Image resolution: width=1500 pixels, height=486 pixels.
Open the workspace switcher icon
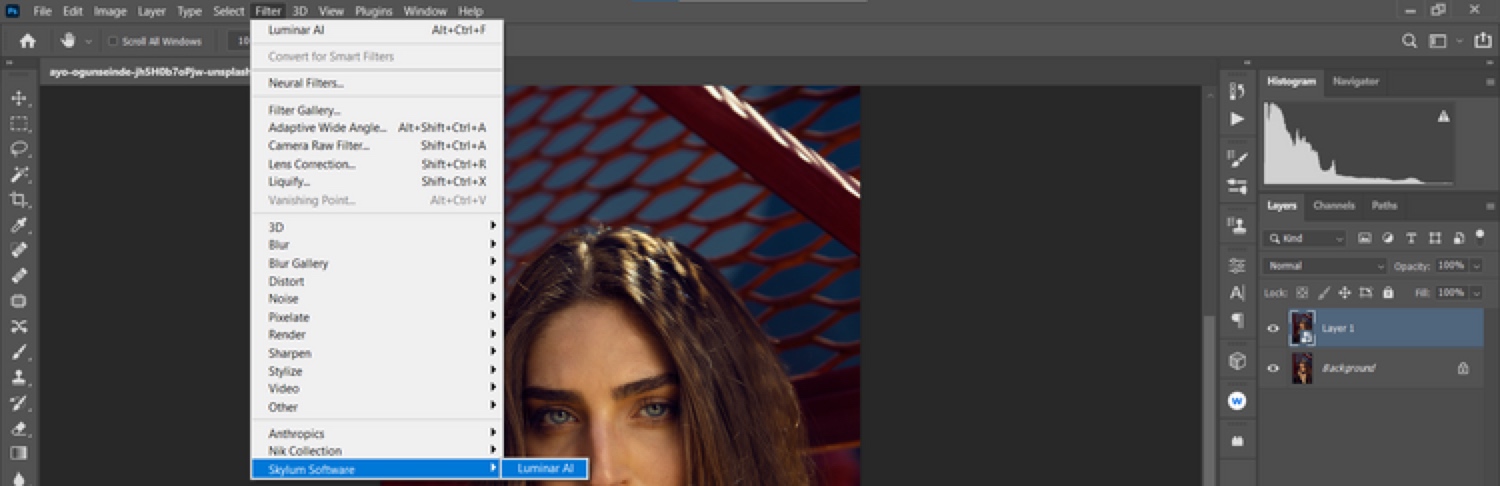(1438, 41)
